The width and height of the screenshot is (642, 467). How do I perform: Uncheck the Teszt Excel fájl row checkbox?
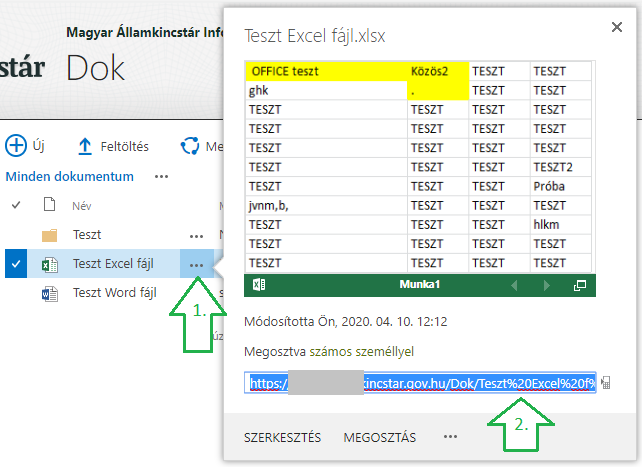[16, 264]
